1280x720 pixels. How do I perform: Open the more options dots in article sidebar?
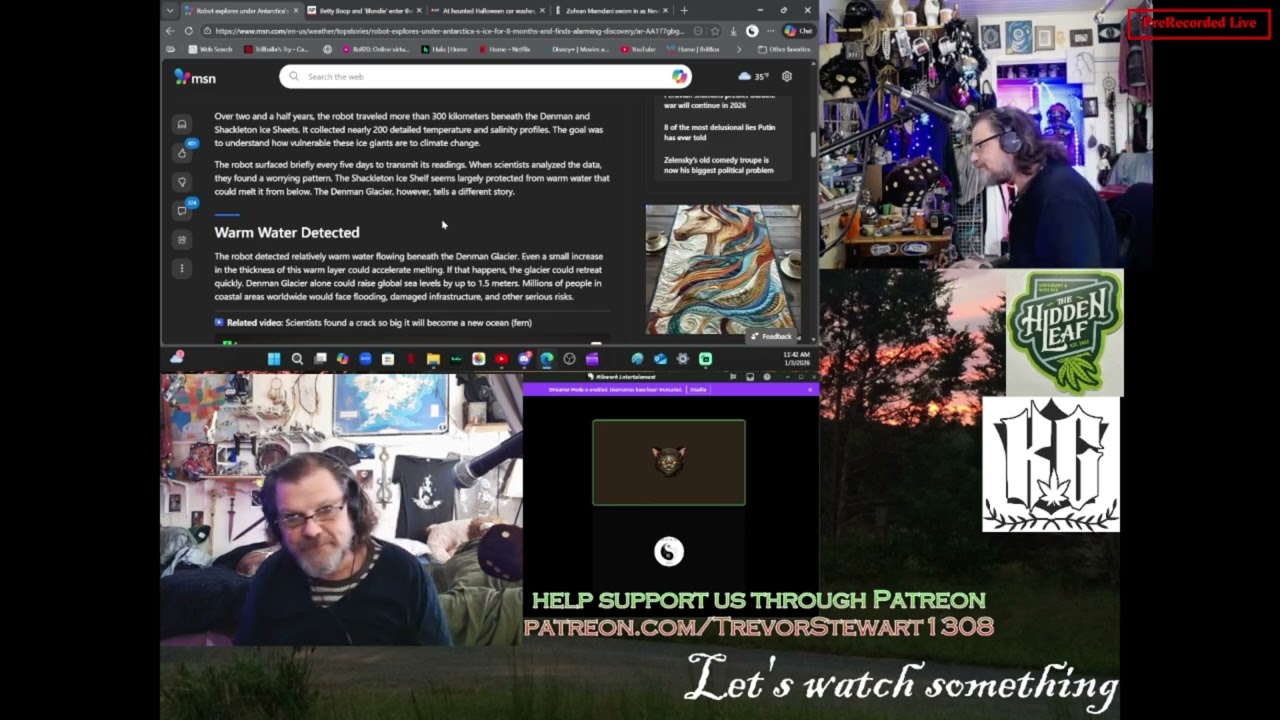tap(181, 268)
